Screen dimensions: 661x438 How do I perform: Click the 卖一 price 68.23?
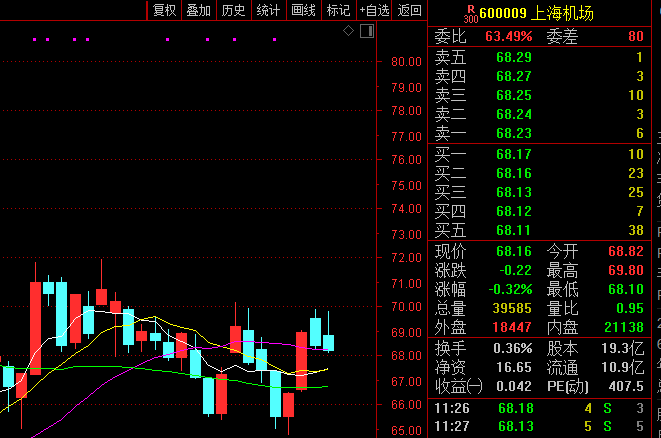pyautogui.click(x=514, y=133)
